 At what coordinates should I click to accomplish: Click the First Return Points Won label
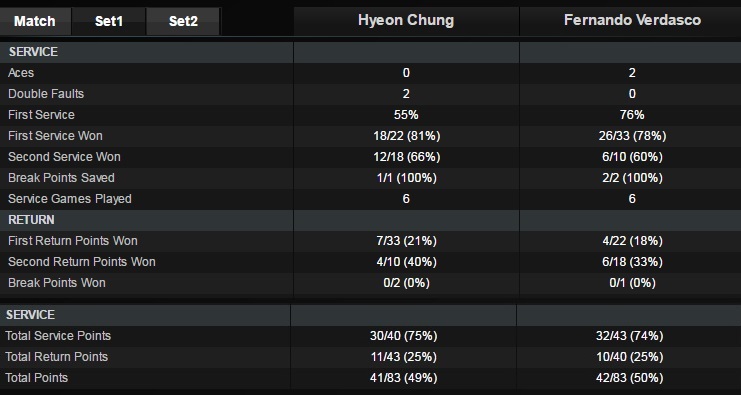(x=73, y=241)
